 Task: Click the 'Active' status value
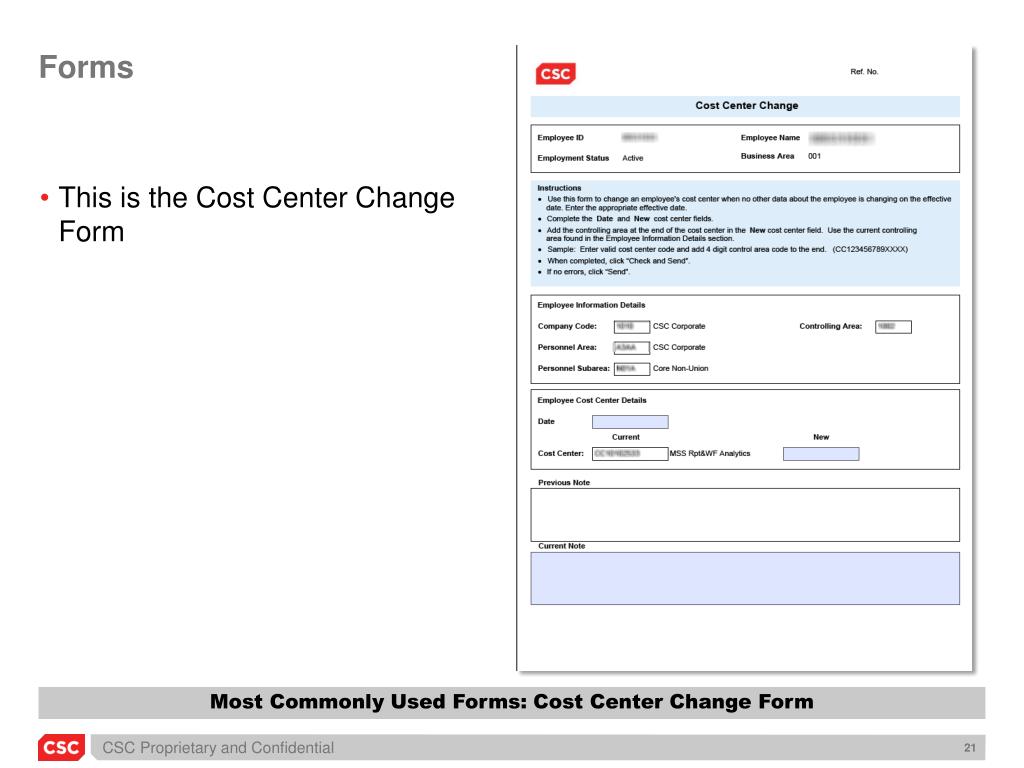coord(632,158)
